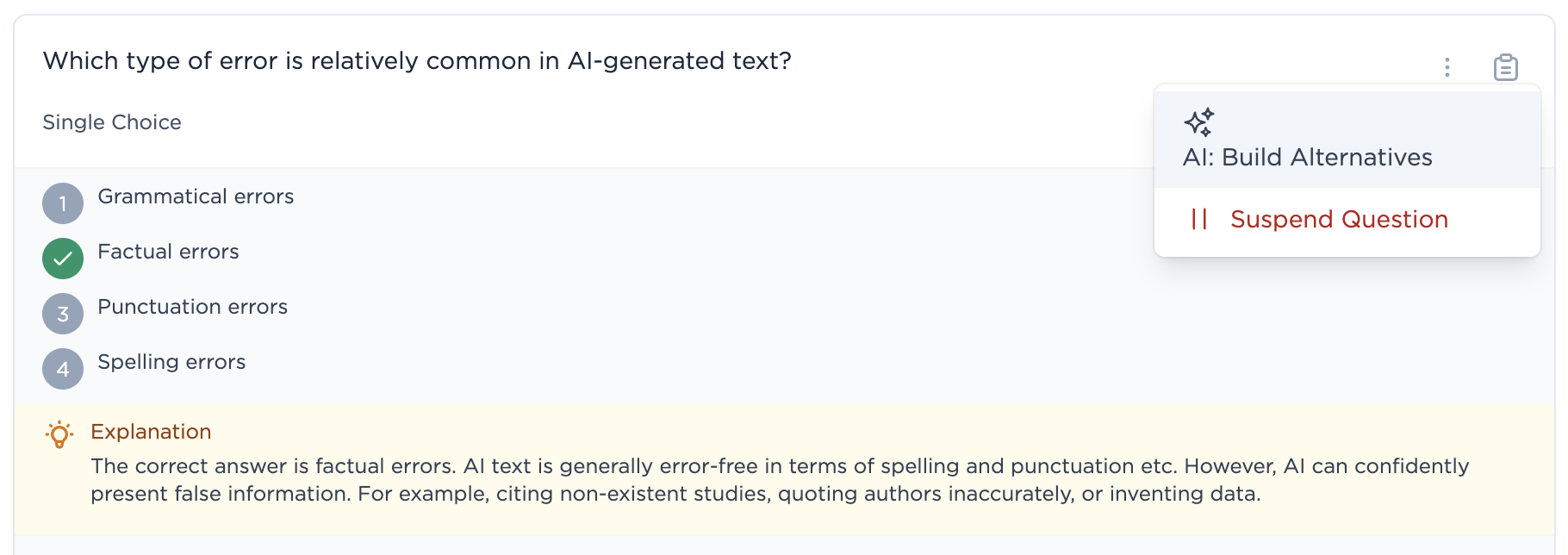Click the green checkmark correct answer
The height and width of the screenshot is (555, 1568).
click(x=63, y=259)
